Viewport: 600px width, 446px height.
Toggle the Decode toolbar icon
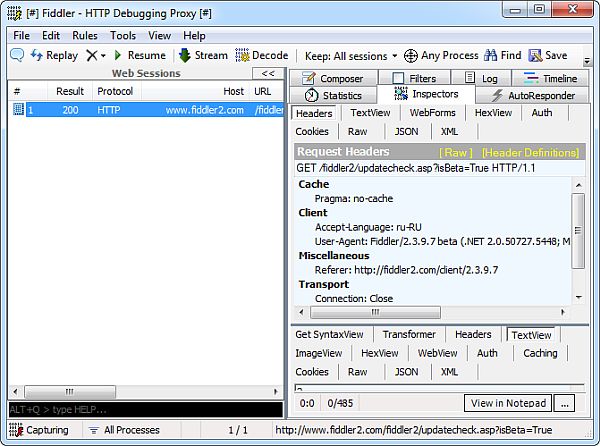click(242, 56)
